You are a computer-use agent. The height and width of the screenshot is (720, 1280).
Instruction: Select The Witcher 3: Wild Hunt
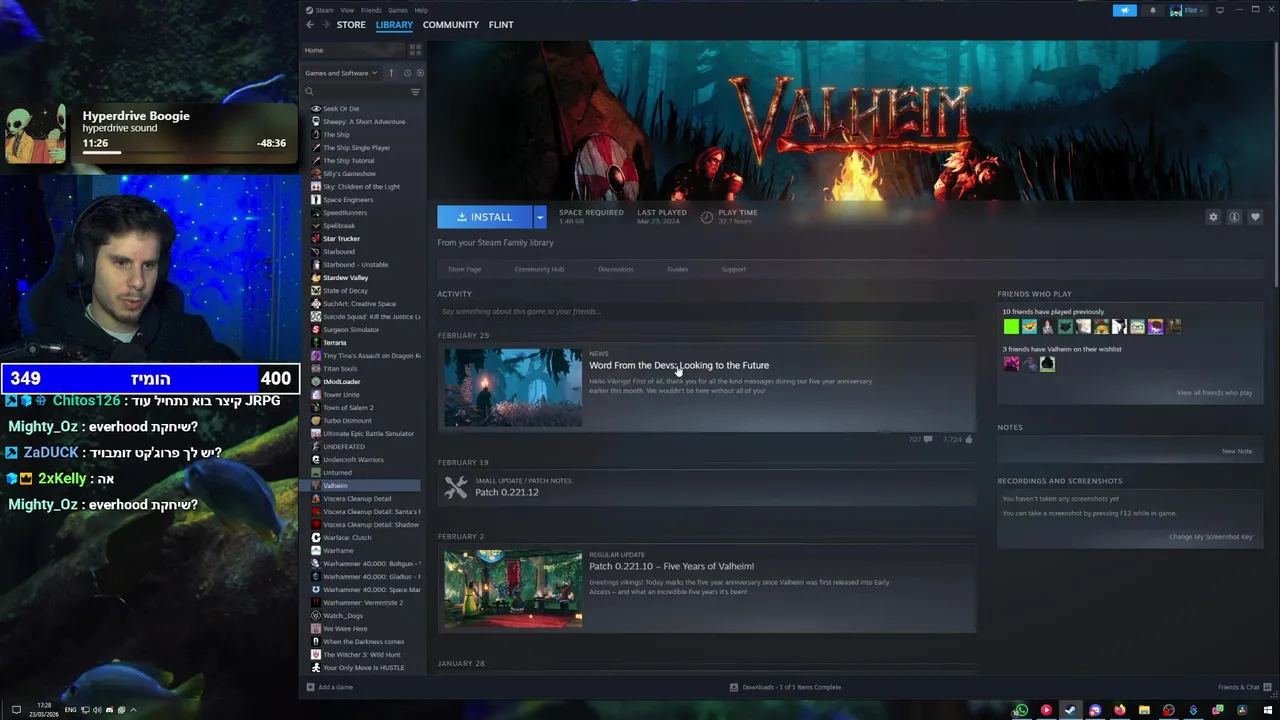point(361,655)
